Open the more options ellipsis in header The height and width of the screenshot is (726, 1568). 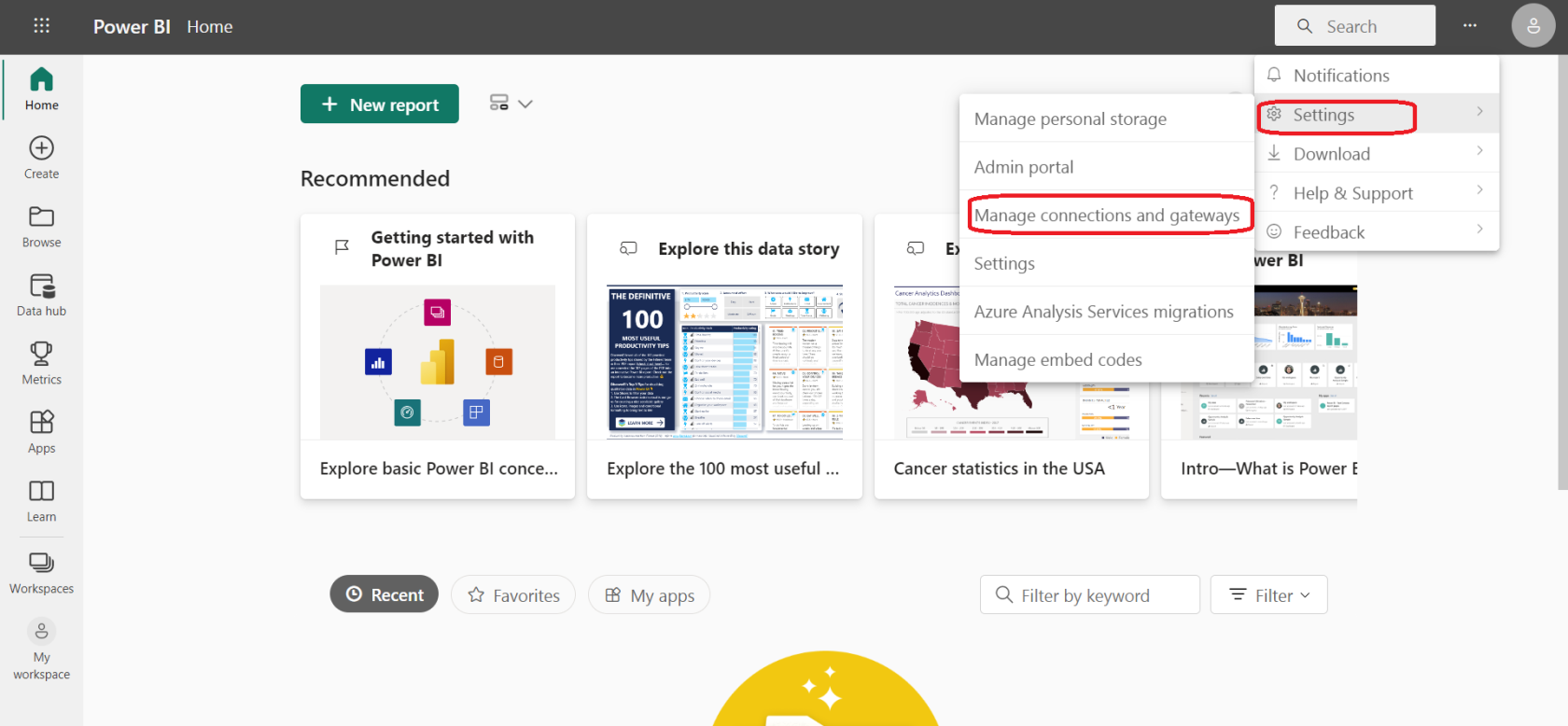pyautogui.click(x=1470, y=26)
